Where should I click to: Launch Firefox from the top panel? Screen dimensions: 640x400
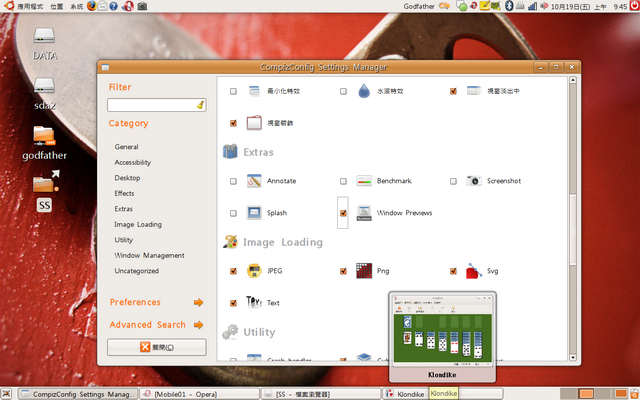91,6
